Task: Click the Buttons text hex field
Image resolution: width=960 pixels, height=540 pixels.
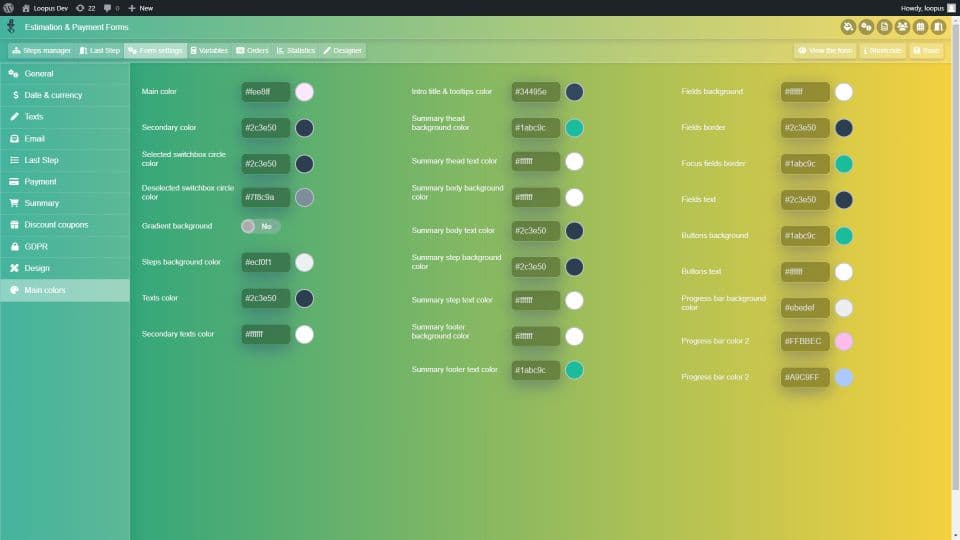Action: tap(805, 272)
